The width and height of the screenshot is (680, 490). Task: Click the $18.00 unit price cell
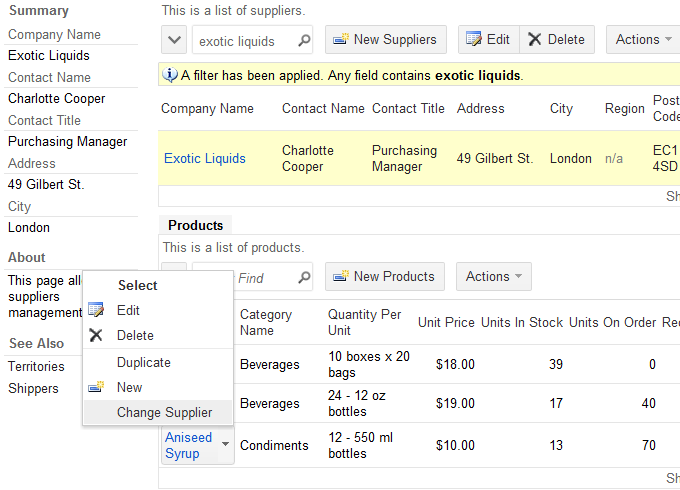coord(455,364)
